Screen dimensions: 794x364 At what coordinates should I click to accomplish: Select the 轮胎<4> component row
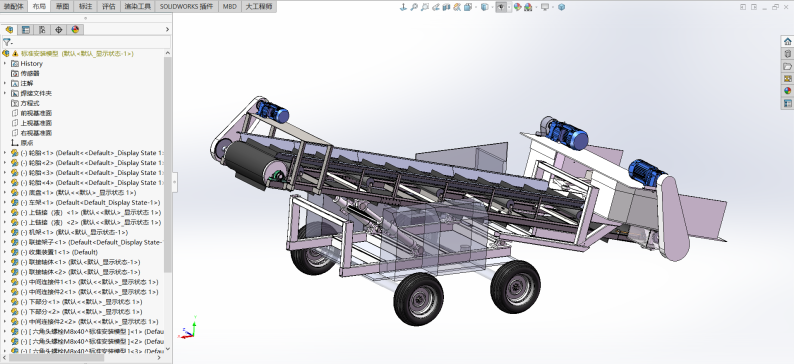coord(87,182)
